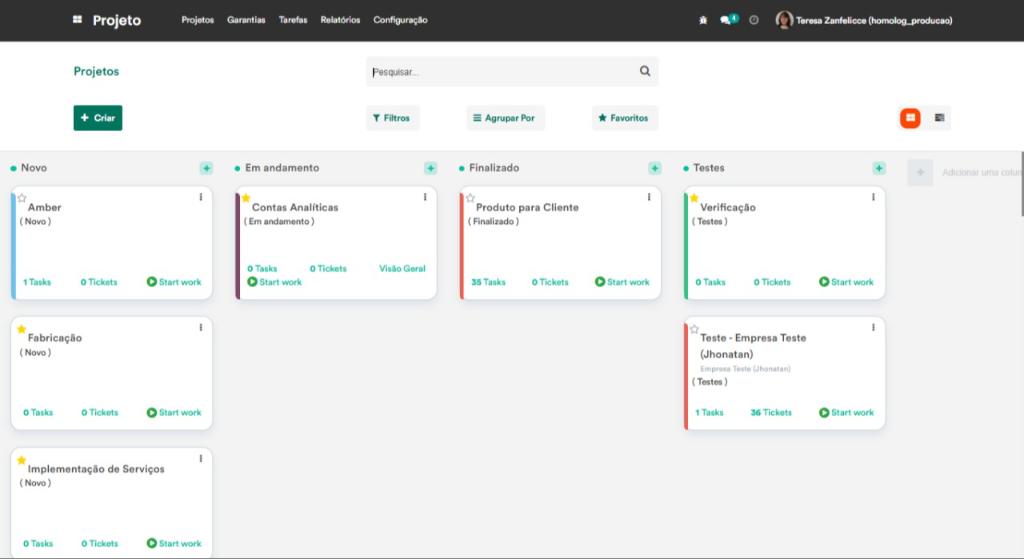The image size is (1024, 559).
Task: Click the Pesquisar search field
Action: tap(500, 72)
